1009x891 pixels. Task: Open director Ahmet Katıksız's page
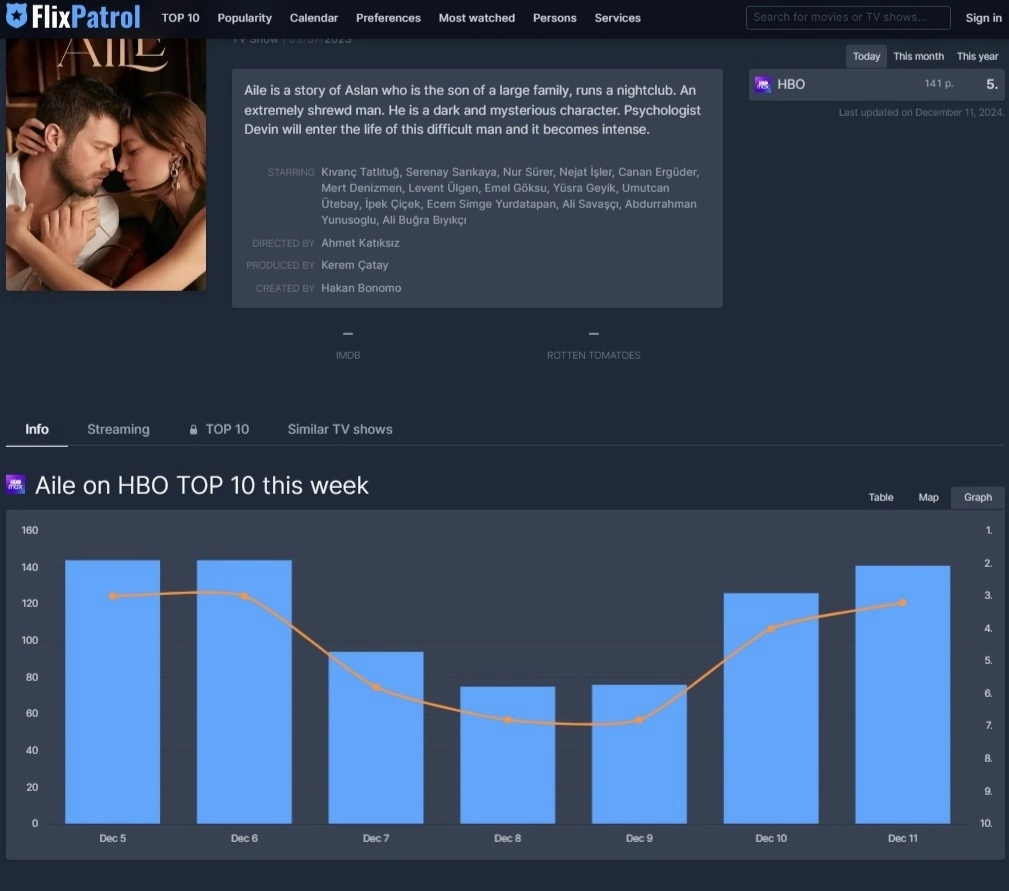[x=360, y=243]
